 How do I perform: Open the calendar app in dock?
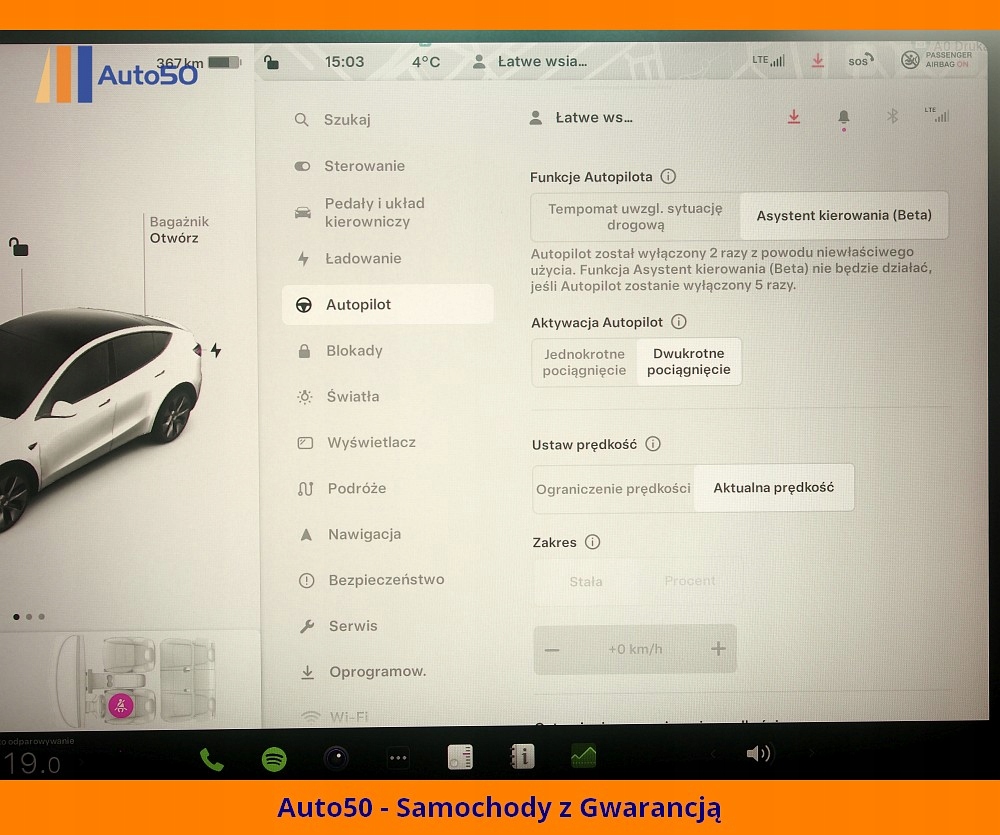tap(460, 757)
